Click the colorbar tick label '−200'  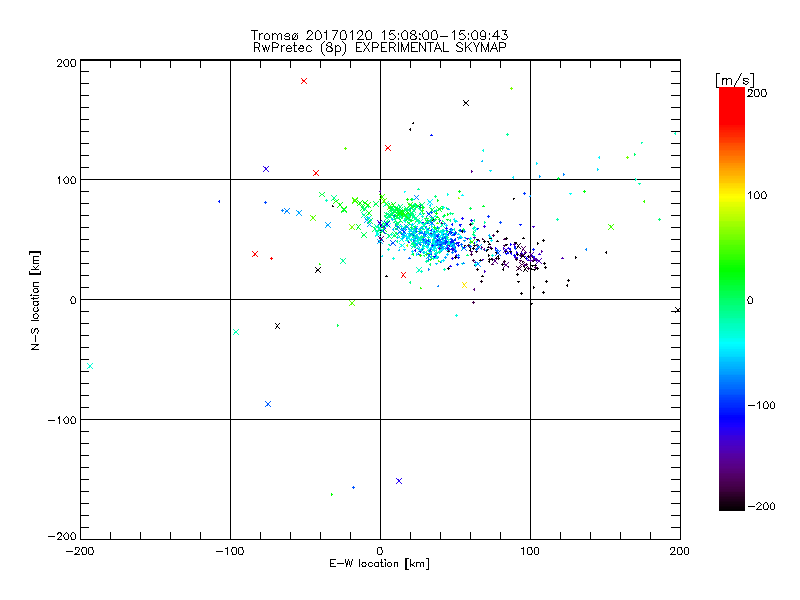click(761, 506)
